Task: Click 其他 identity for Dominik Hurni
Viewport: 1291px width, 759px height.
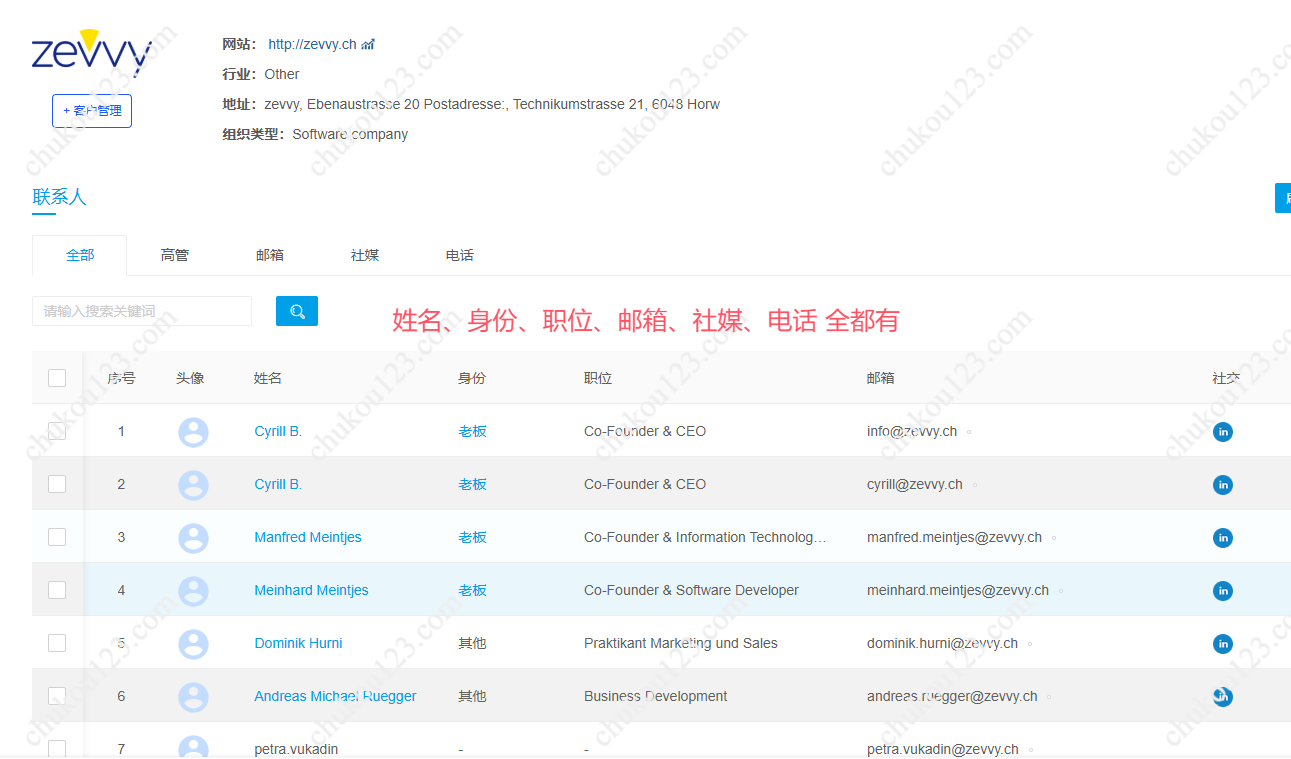Action: (x=472, y=643)
